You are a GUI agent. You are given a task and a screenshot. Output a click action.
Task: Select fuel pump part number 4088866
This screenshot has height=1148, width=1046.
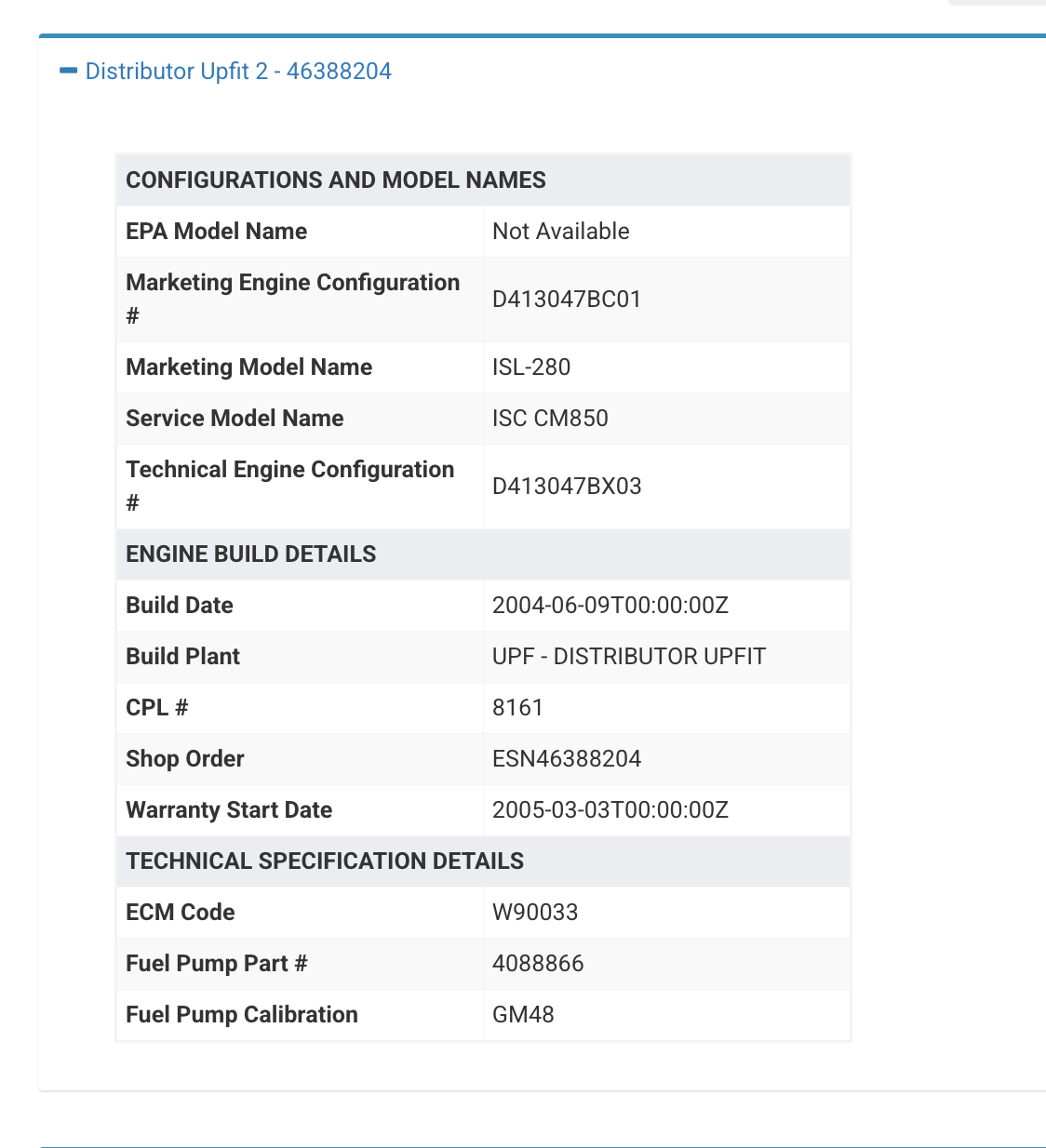pyautogui.click(x=538, y=964)
